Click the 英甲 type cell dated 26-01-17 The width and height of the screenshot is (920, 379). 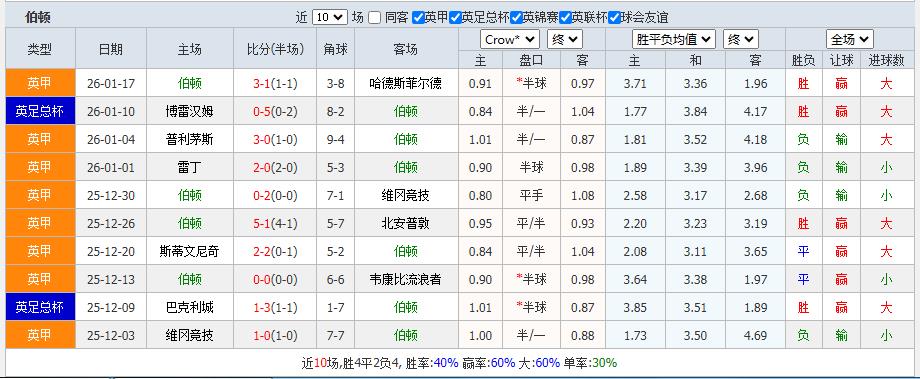click(x=40, y=83)
